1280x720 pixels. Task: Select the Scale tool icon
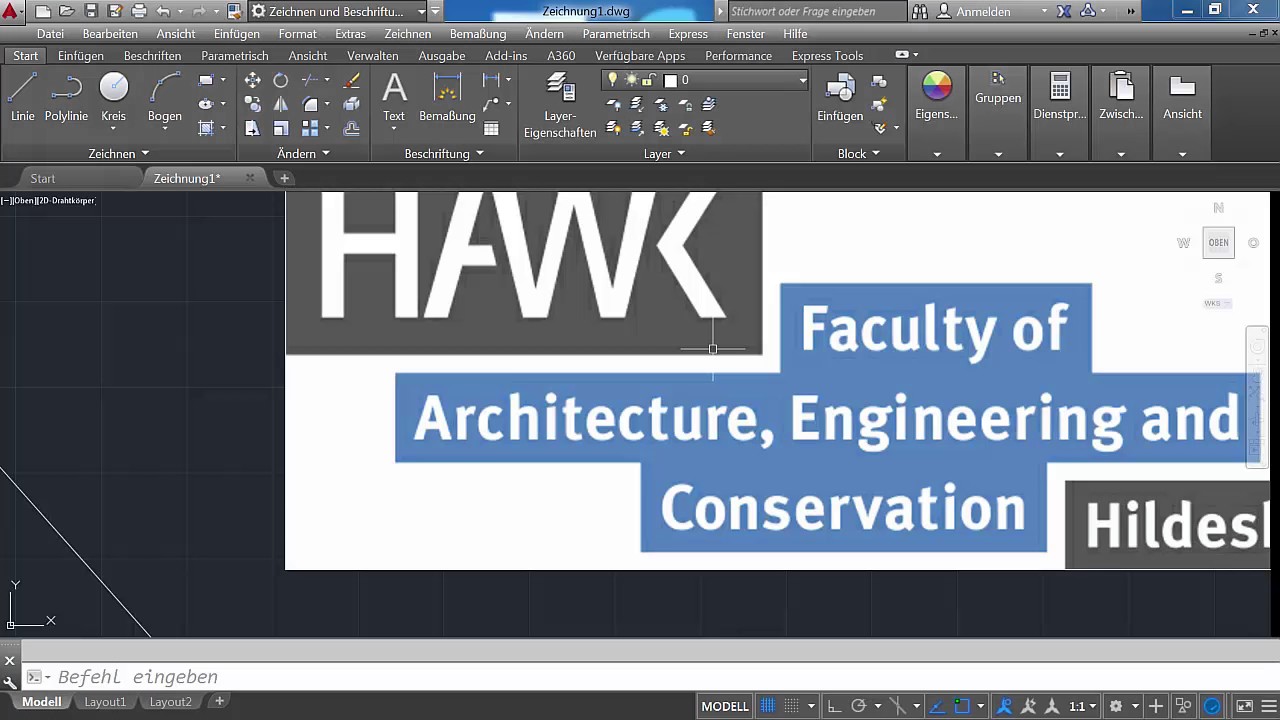point(281,128)
